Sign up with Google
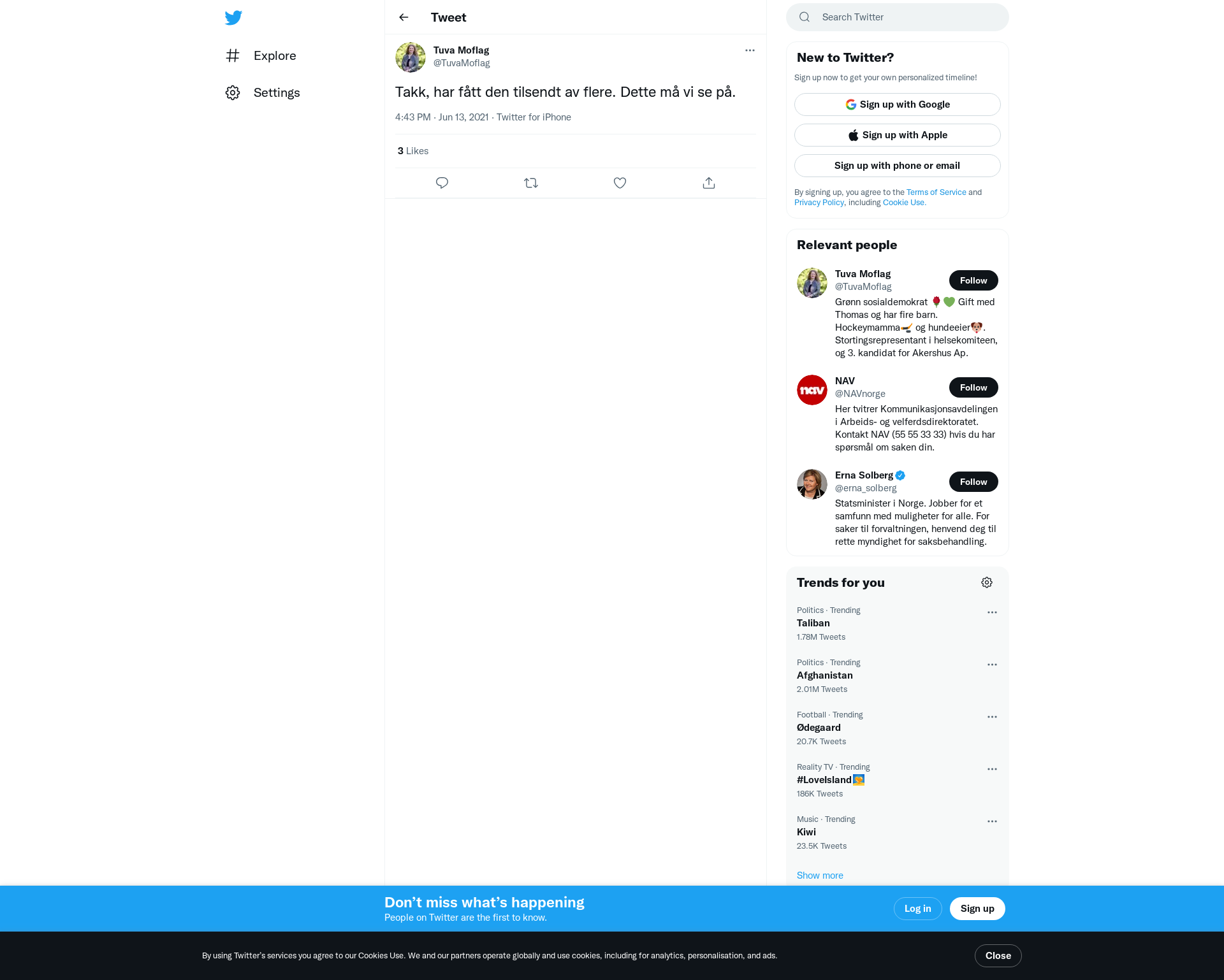The width and height of the screenshot is (1224, 980). click(x=898, y=104)
